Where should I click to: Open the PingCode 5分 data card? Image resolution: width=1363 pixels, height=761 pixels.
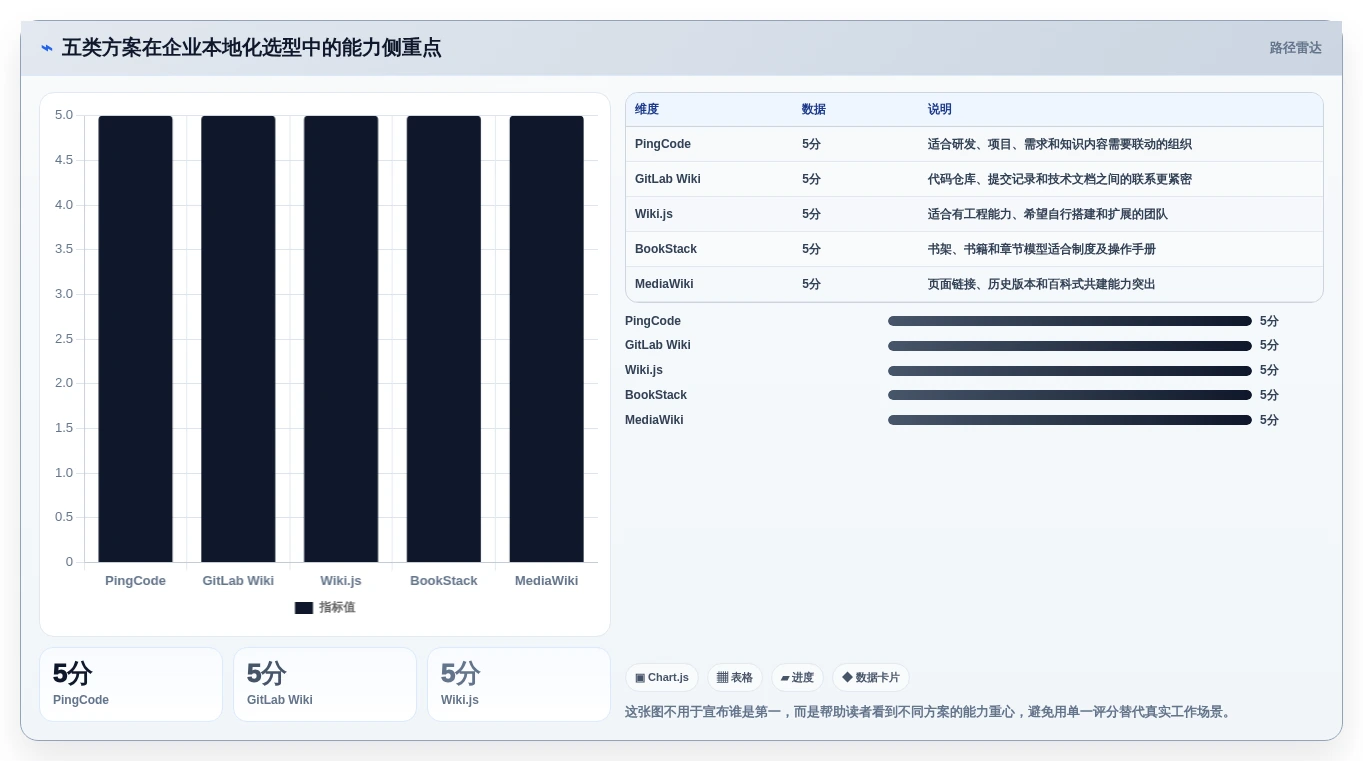coord(131,684)
